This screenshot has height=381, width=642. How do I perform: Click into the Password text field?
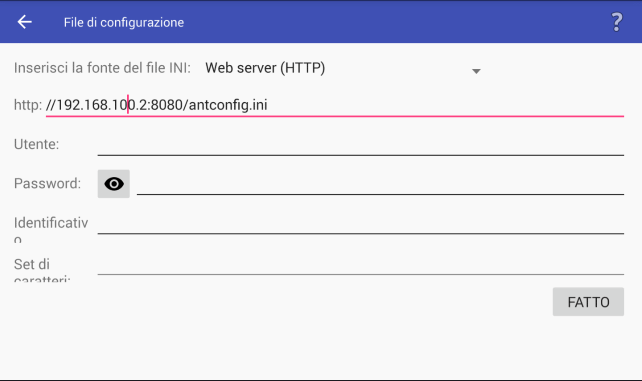380,183
